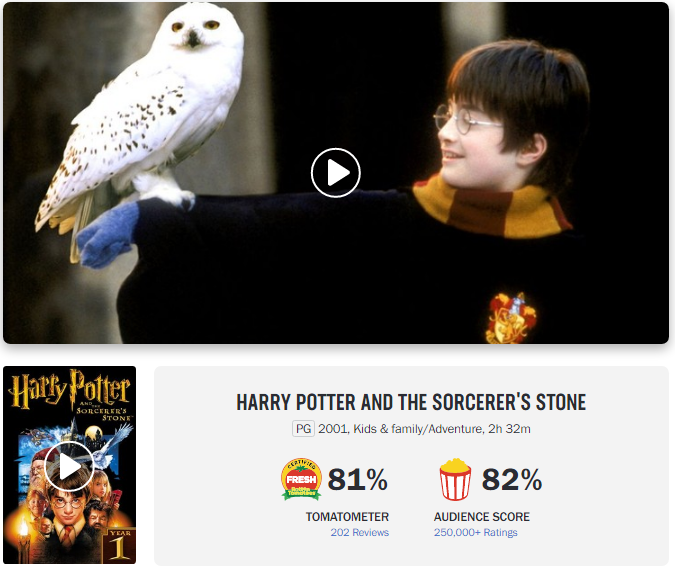Click the Certified Fresh tomato badge icon

click(301, 479)
